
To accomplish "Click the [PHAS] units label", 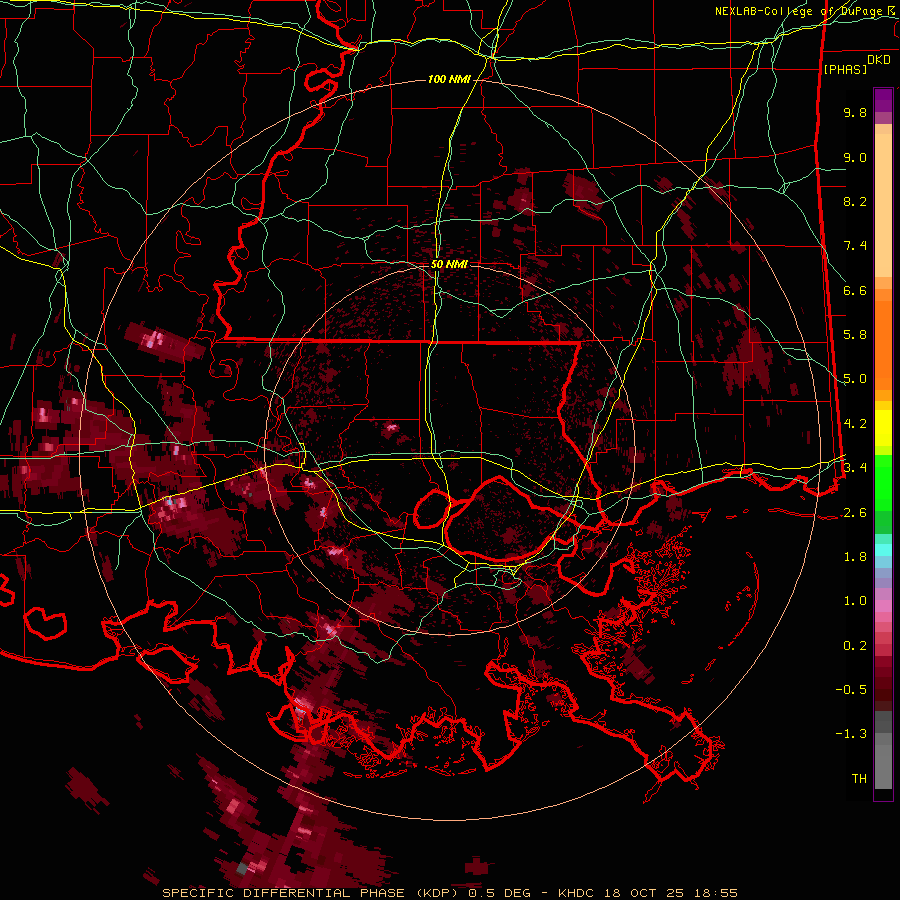I will click(845, 69).
